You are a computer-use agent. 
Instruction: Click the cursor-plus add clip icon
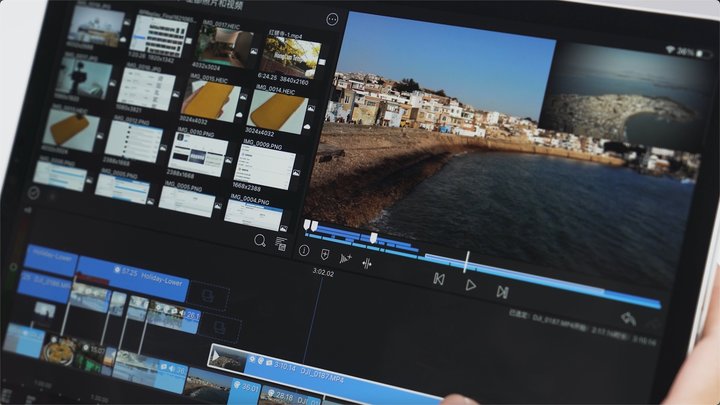[345, 258]
